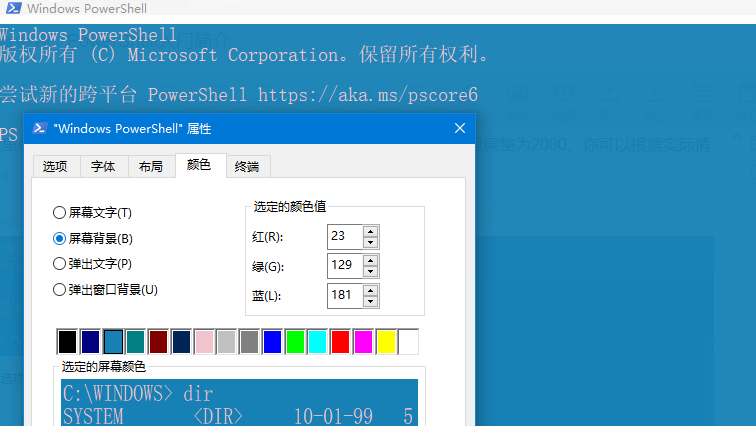Pick the bright green swatch
The width and height of the screenshot is (756, 426).
295,342
